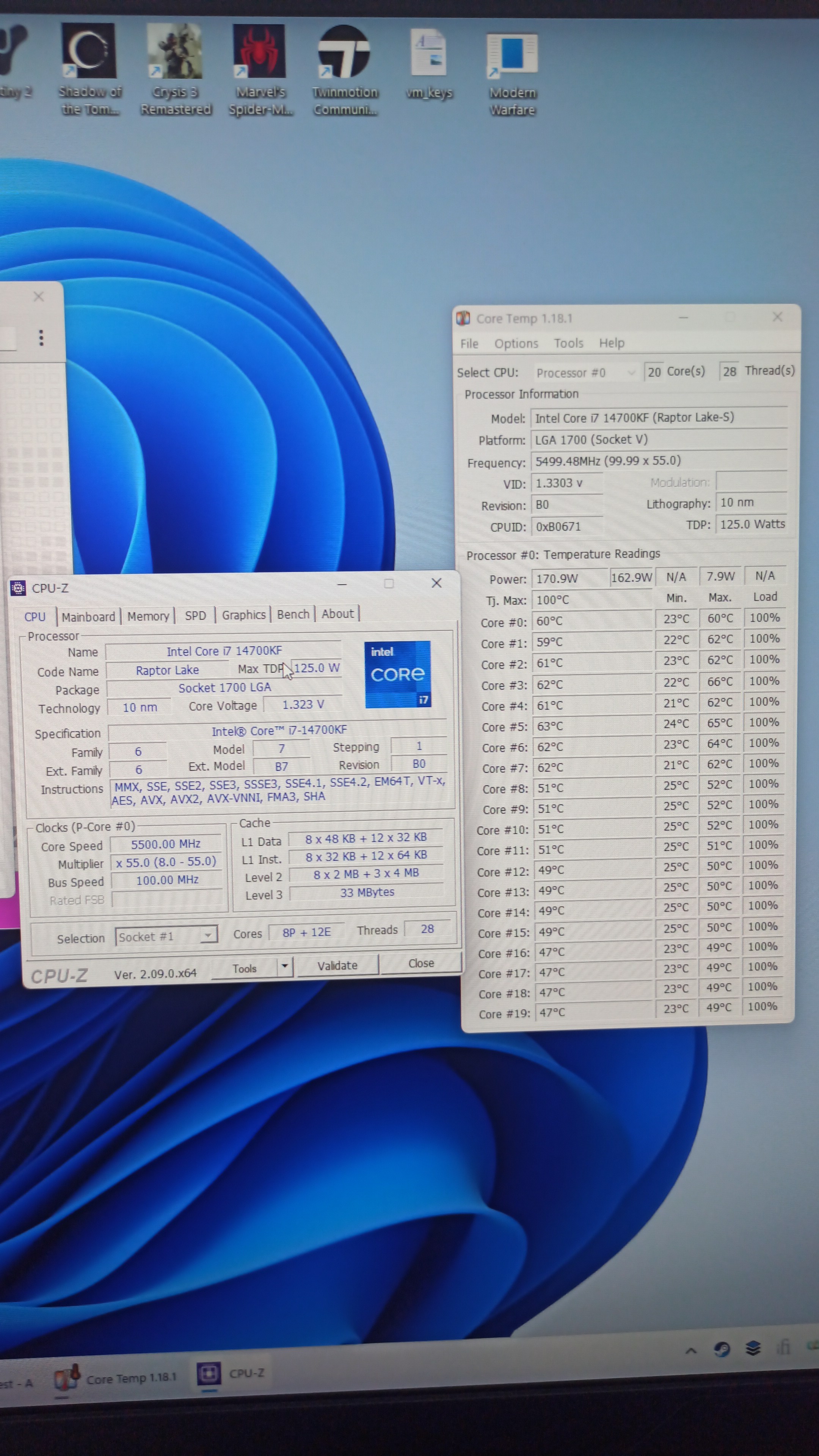The width and height of the screenshot is (819, 1456).
Task: Click the Level 3 cache value 33 MBytes
Action: pos(367,892)
